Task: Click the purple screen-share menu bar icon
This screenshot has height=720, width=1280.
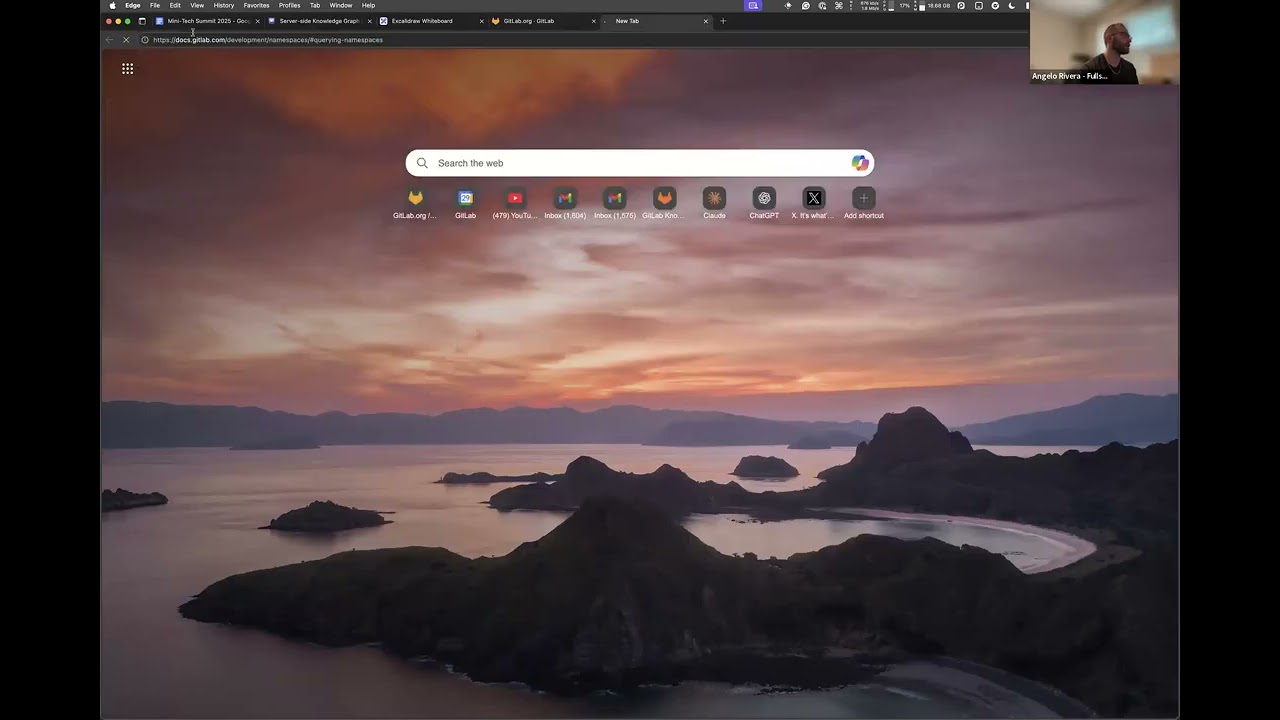Action: click(753, 5)
